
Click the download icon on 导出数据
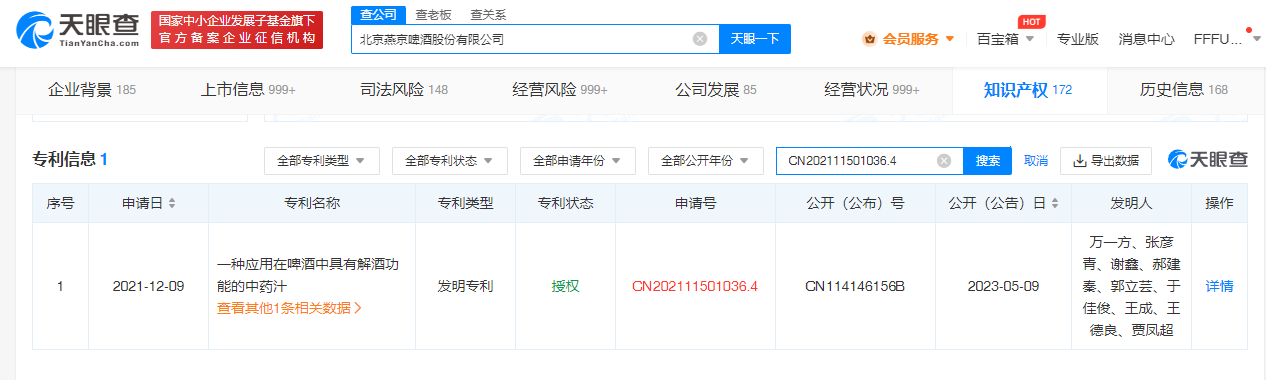(1080, 160)
